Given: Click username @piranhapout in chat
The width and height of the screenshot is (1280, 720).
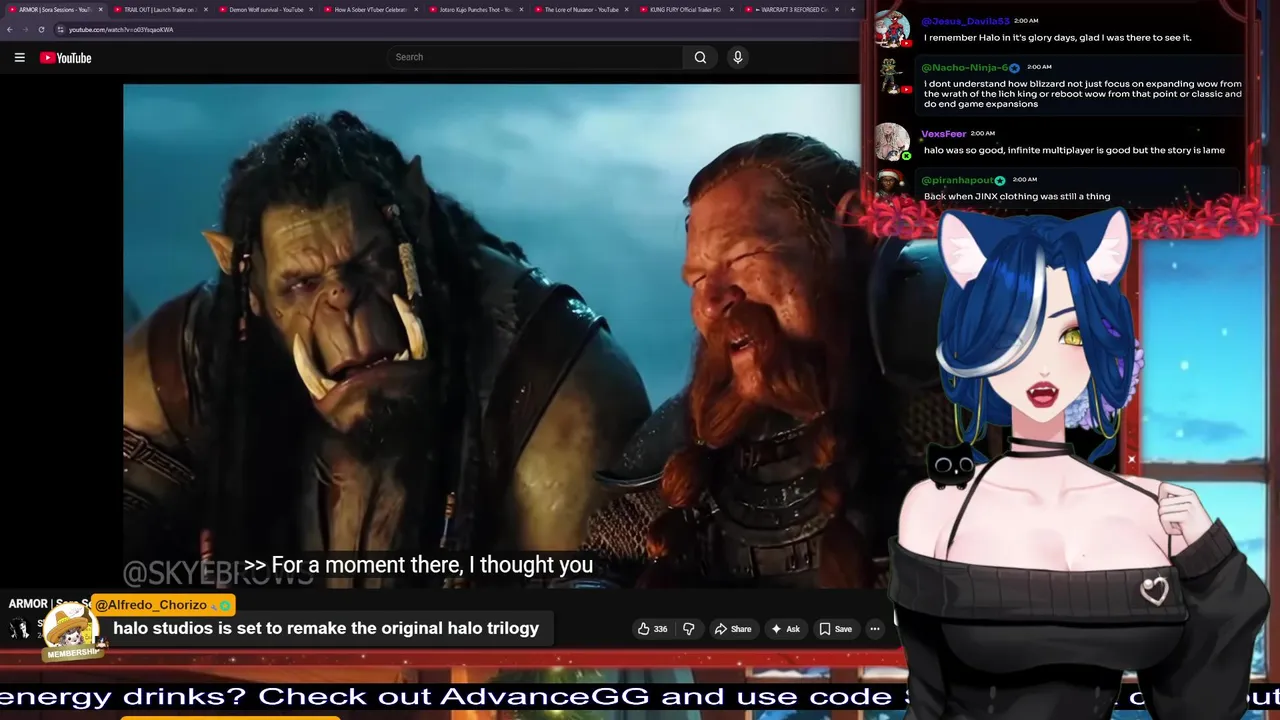Looking at the screenshot, I should [957, 180].
